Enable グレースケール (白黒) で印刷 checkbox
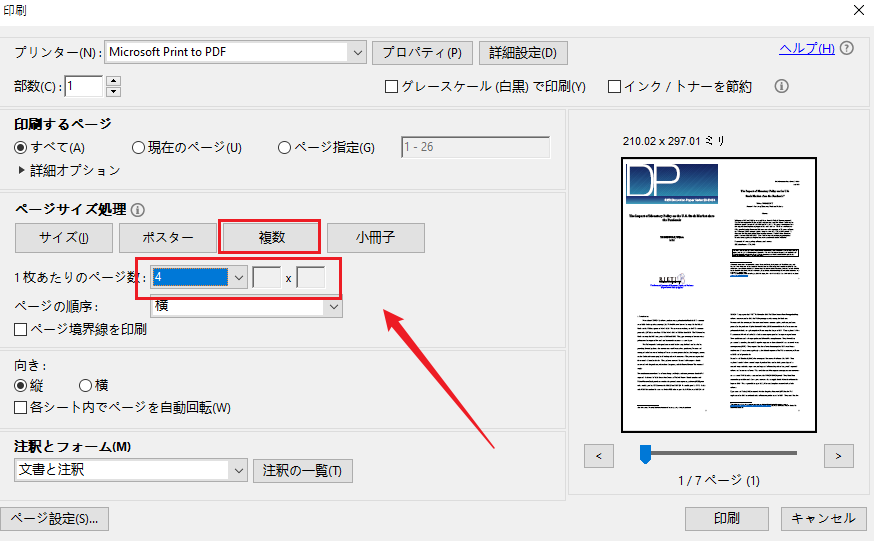The width and height of the screenshot is (874, 541). (x=391, y=86)
